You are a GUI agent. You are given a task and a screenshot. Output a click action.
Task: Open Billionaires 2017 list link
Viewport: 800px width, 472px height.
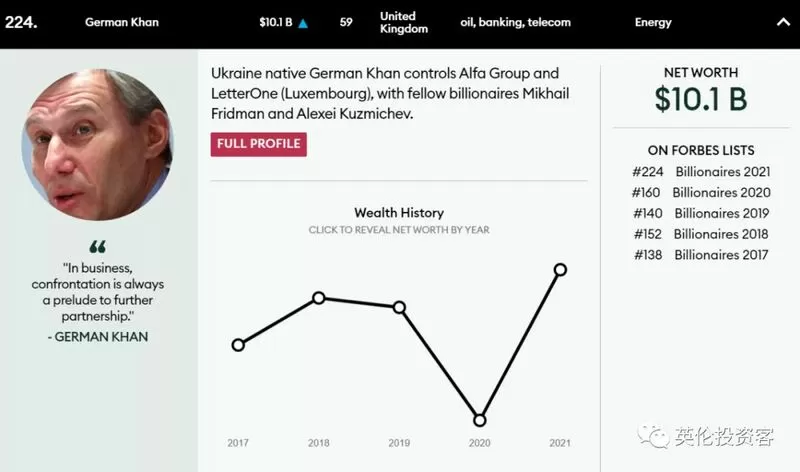point(721,255)
